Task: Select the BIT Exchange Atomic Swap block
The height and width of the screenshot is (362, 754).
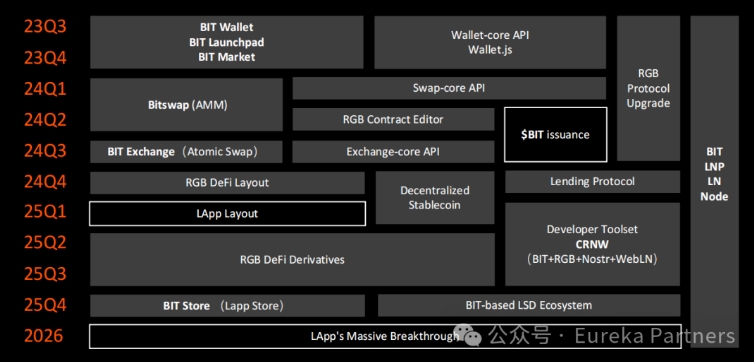Action: tap(186, 152)
